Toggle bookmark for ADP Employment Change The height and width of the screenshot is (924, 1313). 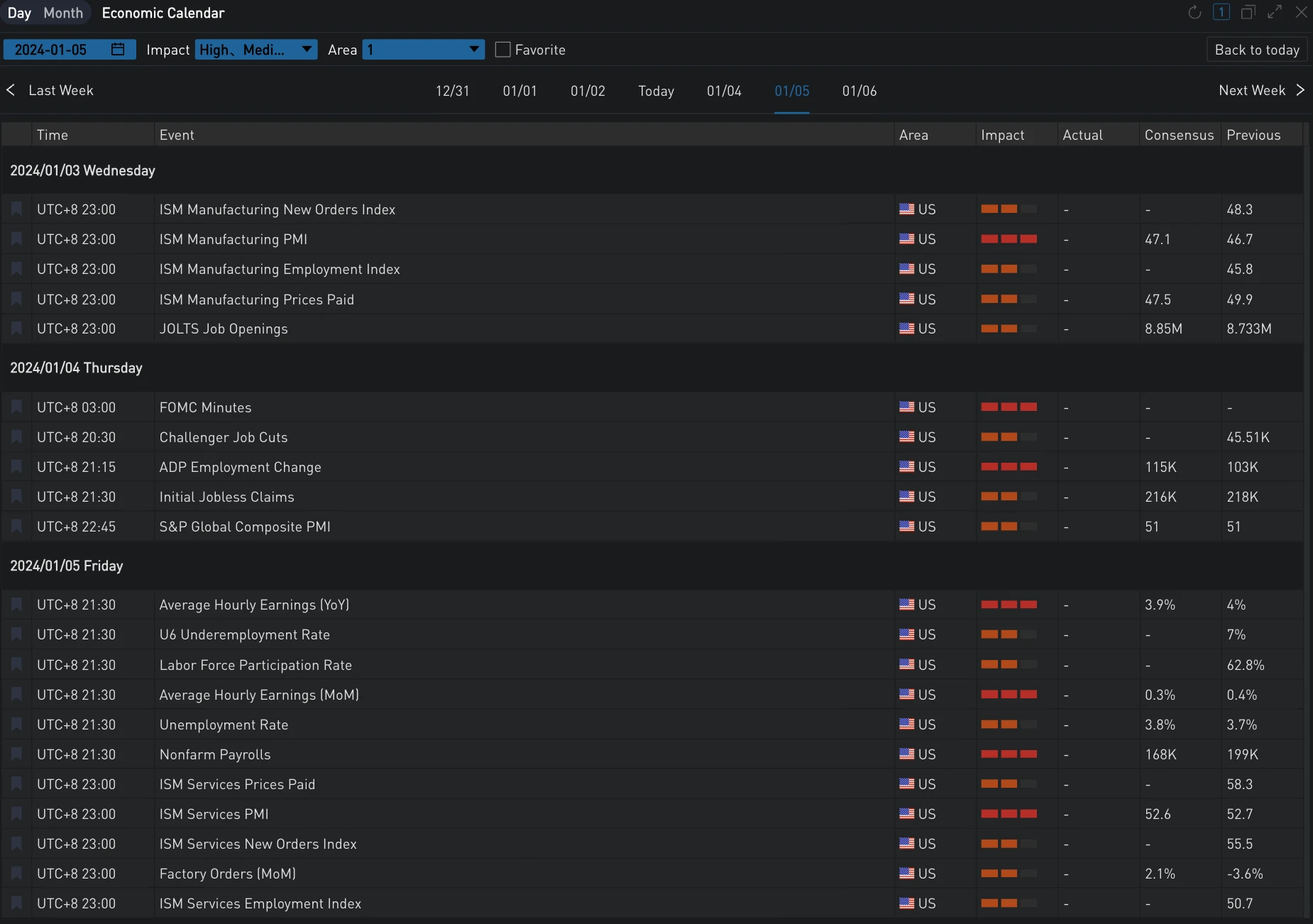(16, 467)
